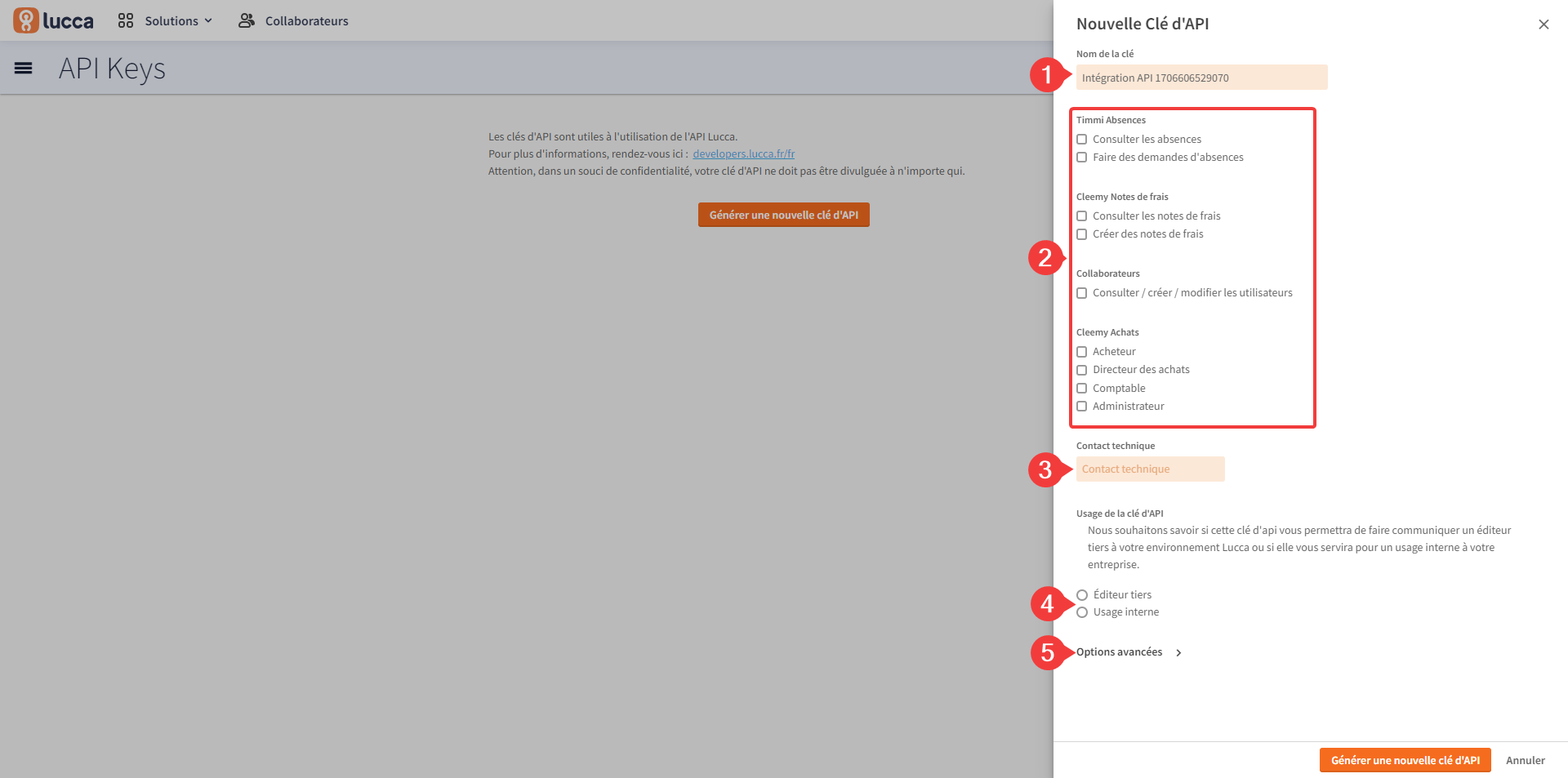Check the Administrateur option
The width and height of the screenshot is (1568, 778).
tap(1082, 407)
